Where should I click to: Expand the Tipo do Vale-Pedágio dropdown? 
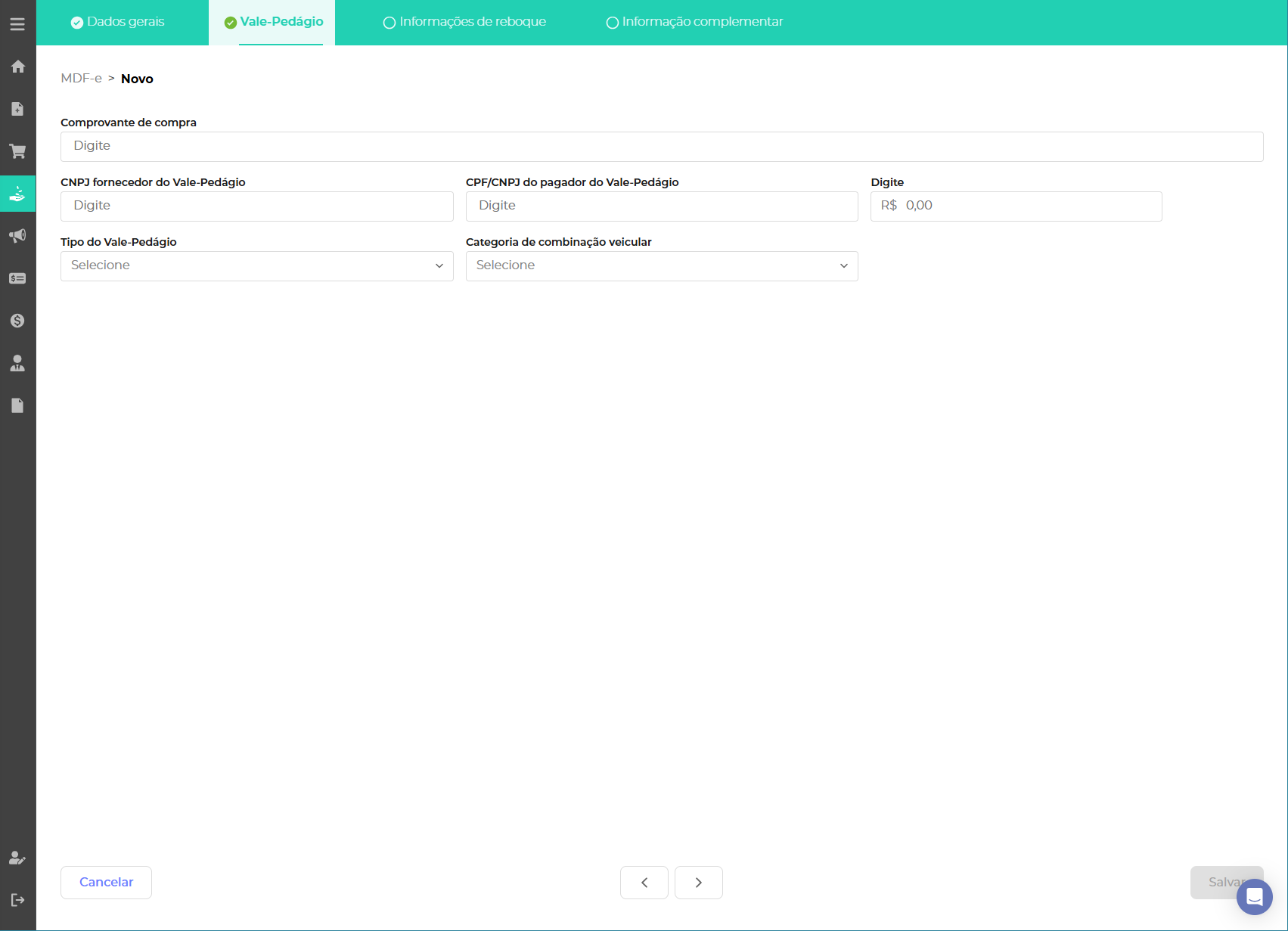coord(256,265)
